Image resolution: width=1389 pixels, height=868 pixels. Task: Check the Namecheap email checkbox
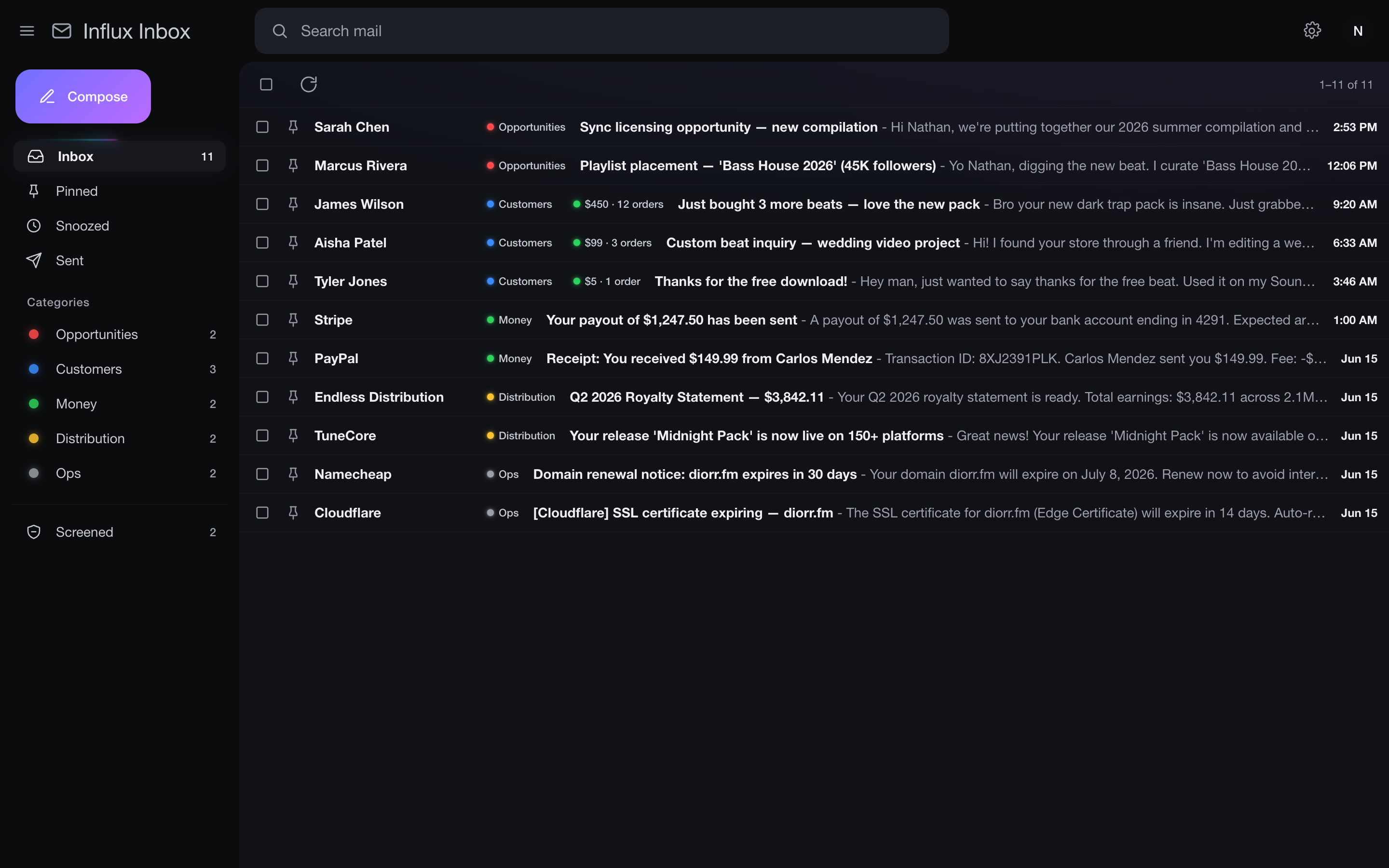[262, 474]
